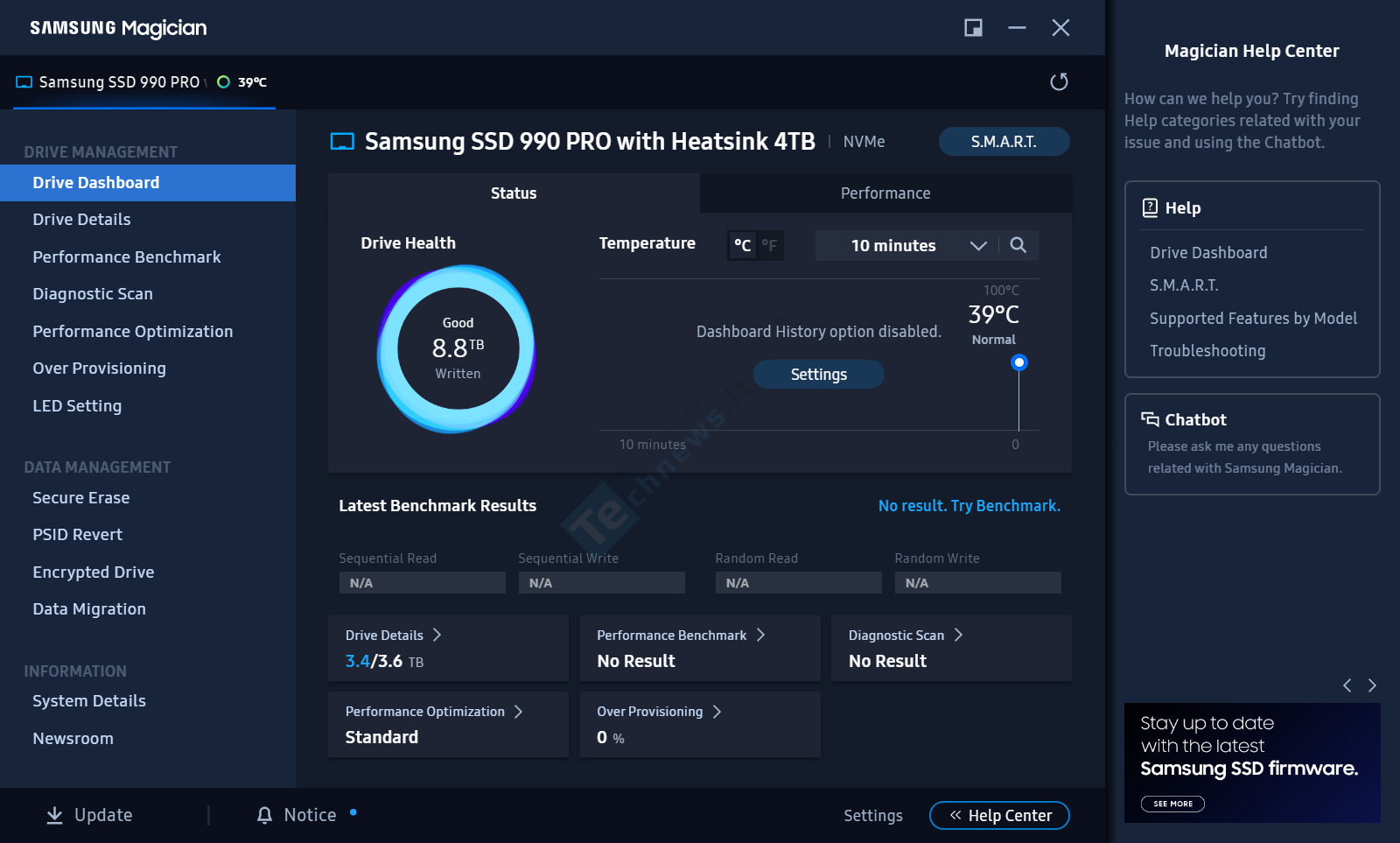Screen dimensions: 1400x843
Task: Click the temperature graph marker dot
Action: [x=1018, y=362]
